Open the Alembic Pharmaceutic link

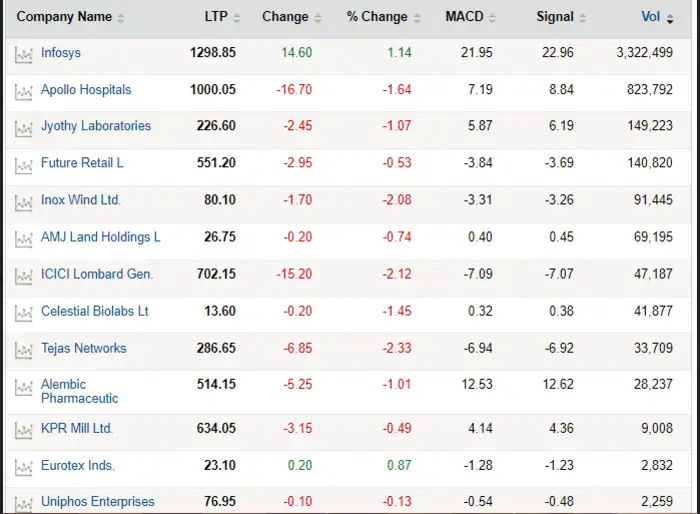pyautogui.click(x=79, y=391)
